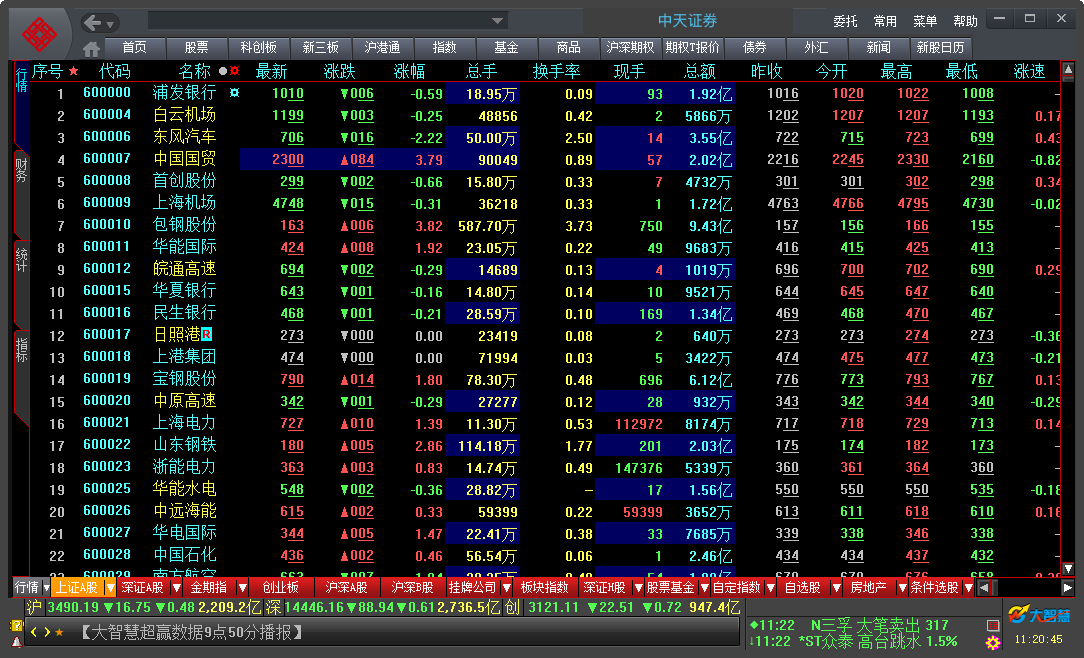Expand the 深证H股 dropdown arrow
The height and width of the screenshot is (658, 1084).
pos(639,588)
